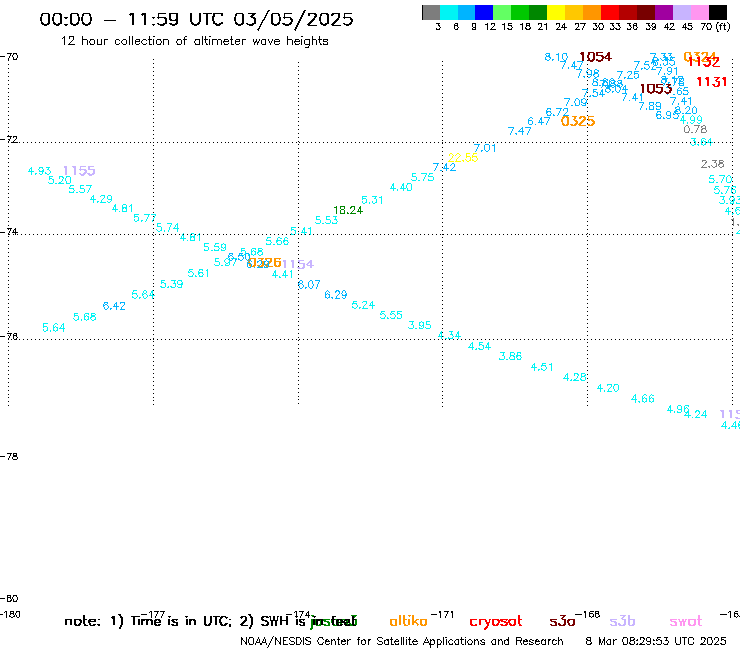This screenshot has width=740, height=650.
Task: Click the 5.55 wave height reading
Action: (x=391, y=315)
